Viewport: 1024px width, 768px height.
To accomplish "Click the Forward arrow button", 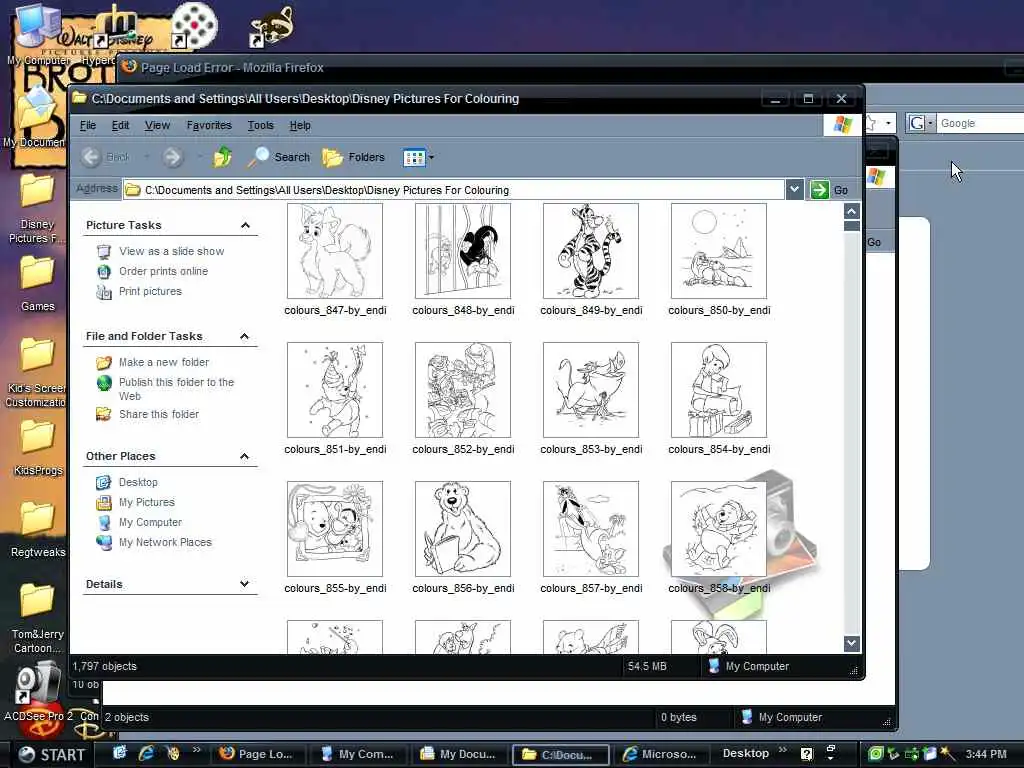I will click(172, 157).
